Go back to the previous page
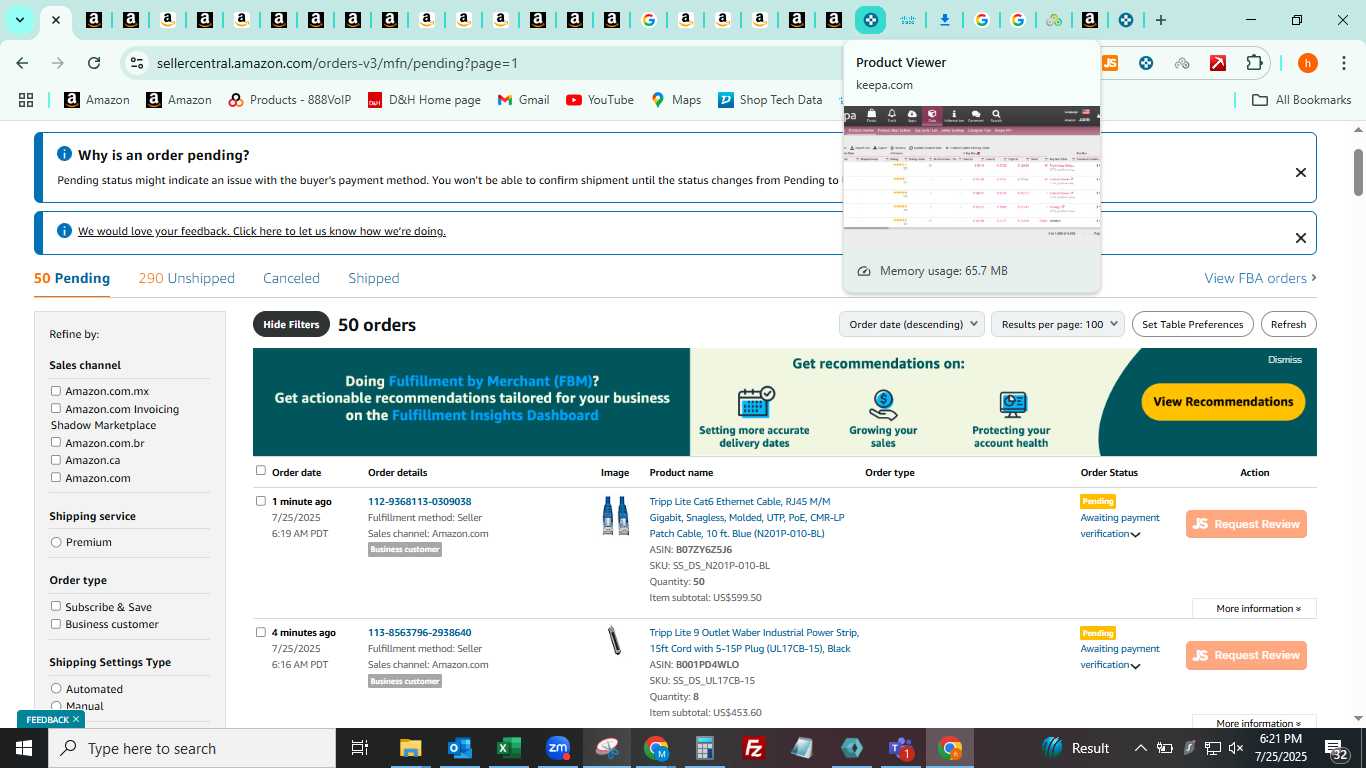The image size is (1366, 768). click(23, 63)
